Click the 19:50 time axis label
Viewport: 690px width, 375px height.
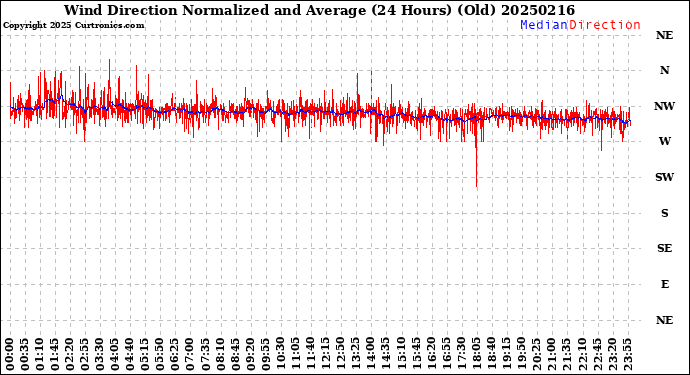(x=521, y=354)
